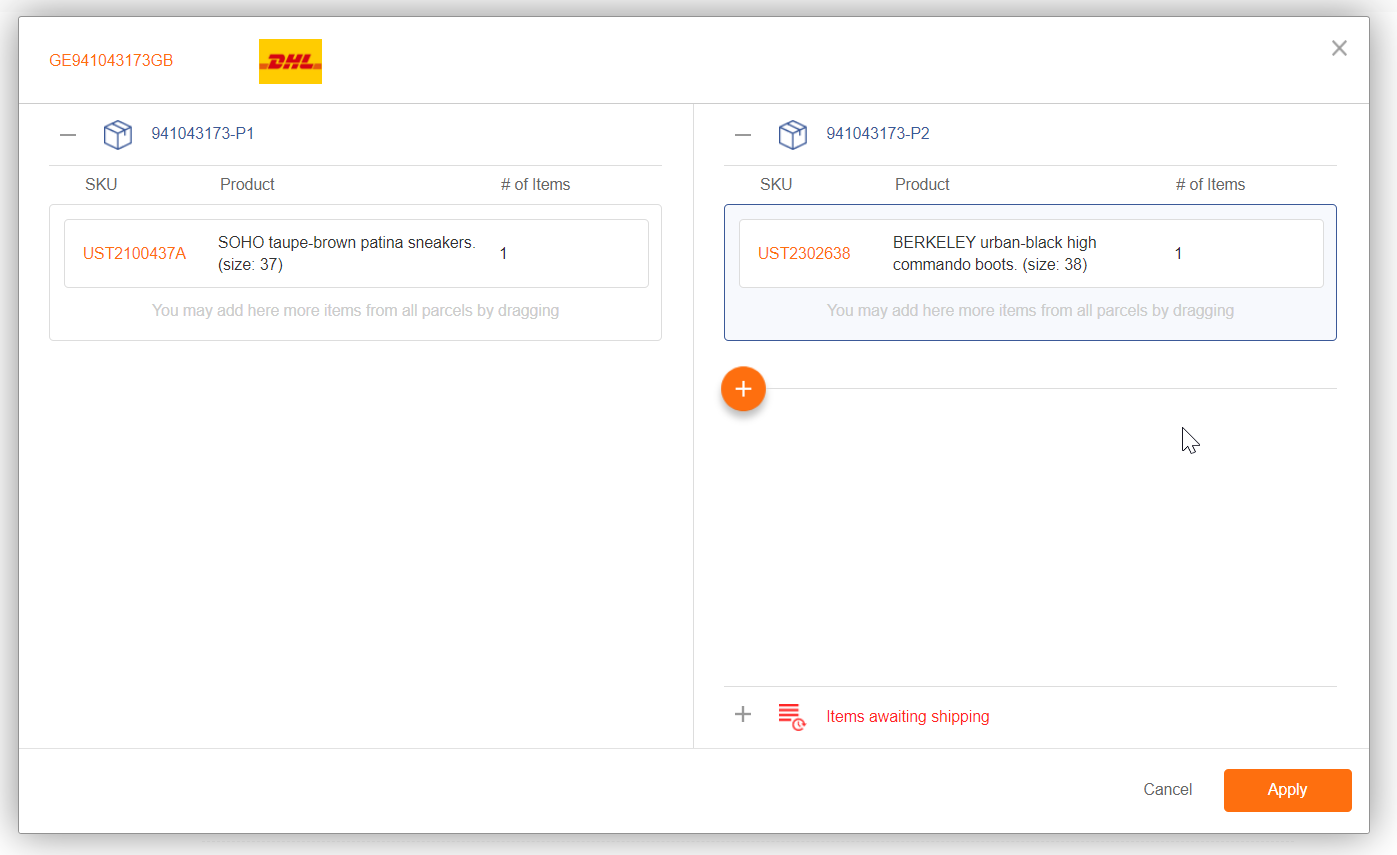Click the orange add parcel plus button

click(743, 389)
